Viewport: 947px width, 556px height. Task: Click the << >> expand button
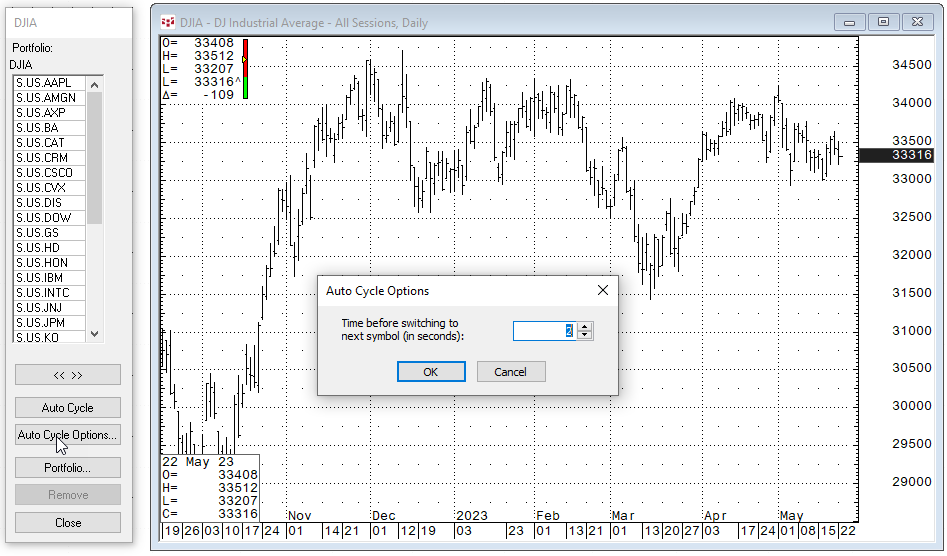click(67, 375)
